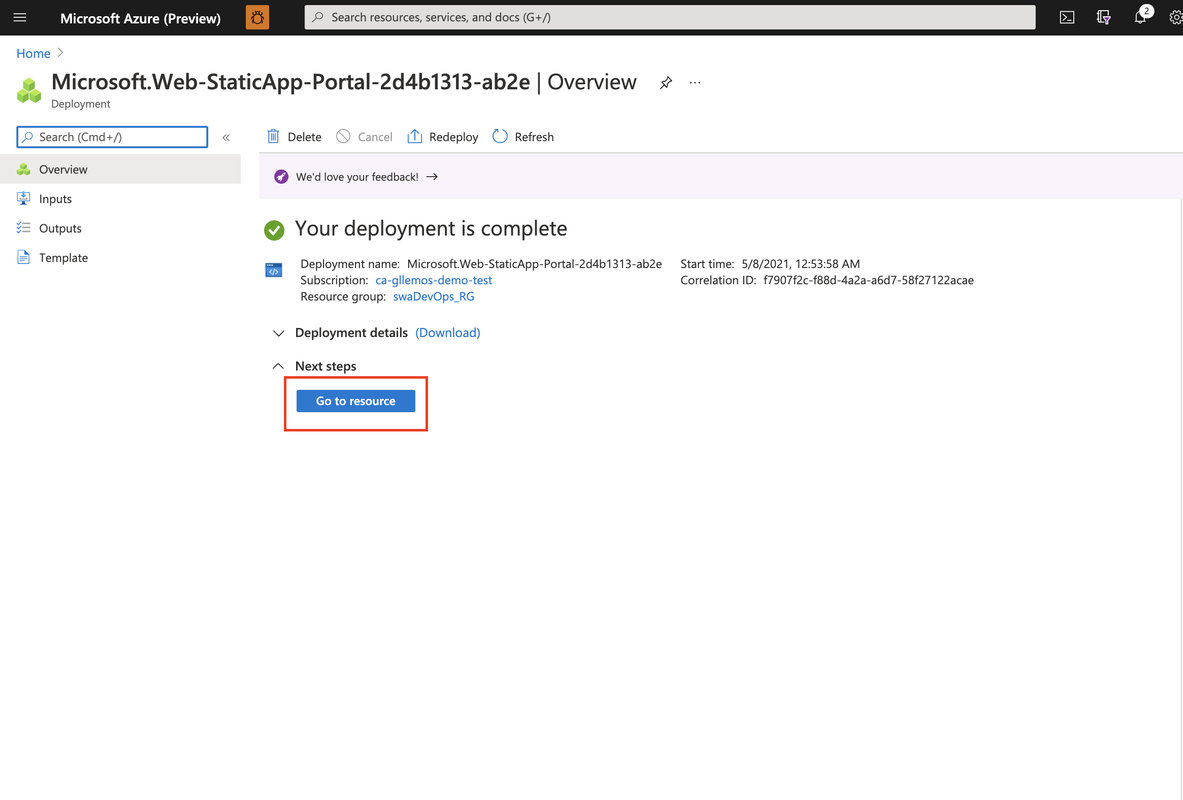
Task: Click the deployment cubes icon beside title
Action: tap(29, 91)
